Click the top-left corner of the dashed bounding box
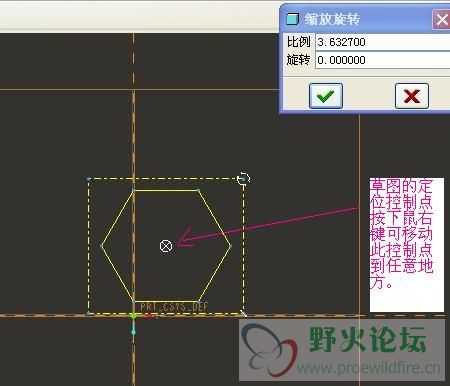The image size is (450, 386). [88, 179]
